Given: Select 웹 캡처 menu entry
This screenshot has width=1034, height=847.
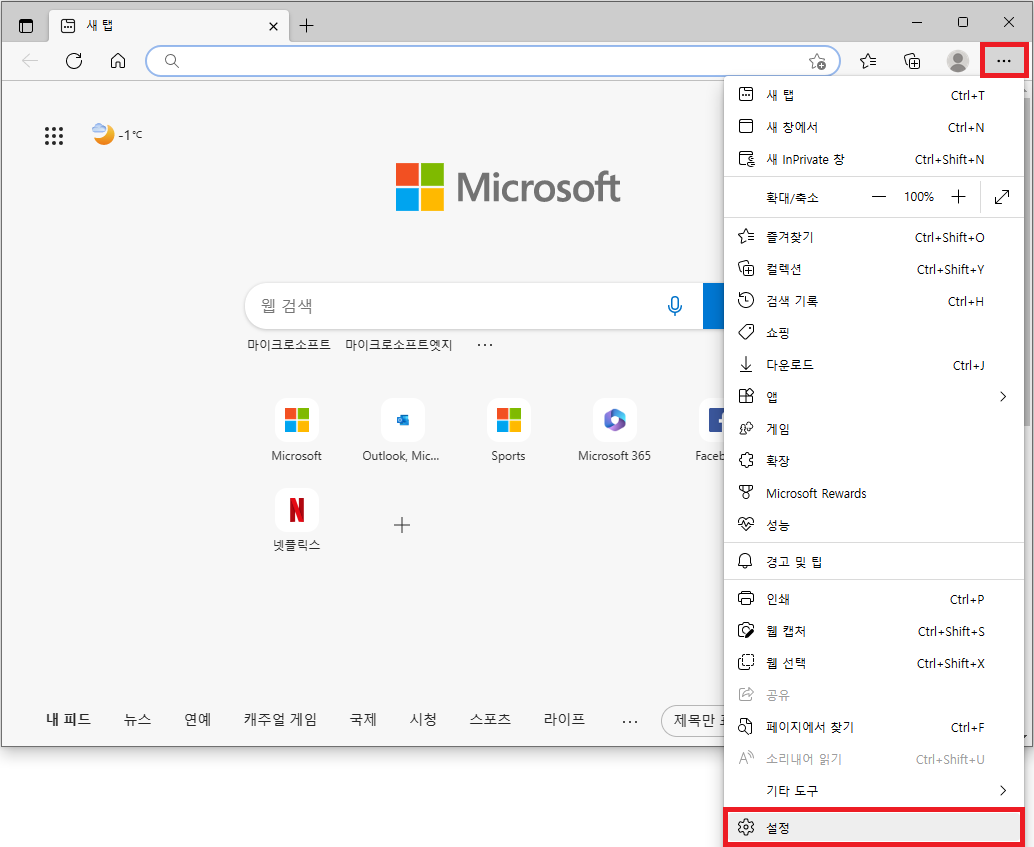Looking at the screenshot, I should click(x=873, y=631).
